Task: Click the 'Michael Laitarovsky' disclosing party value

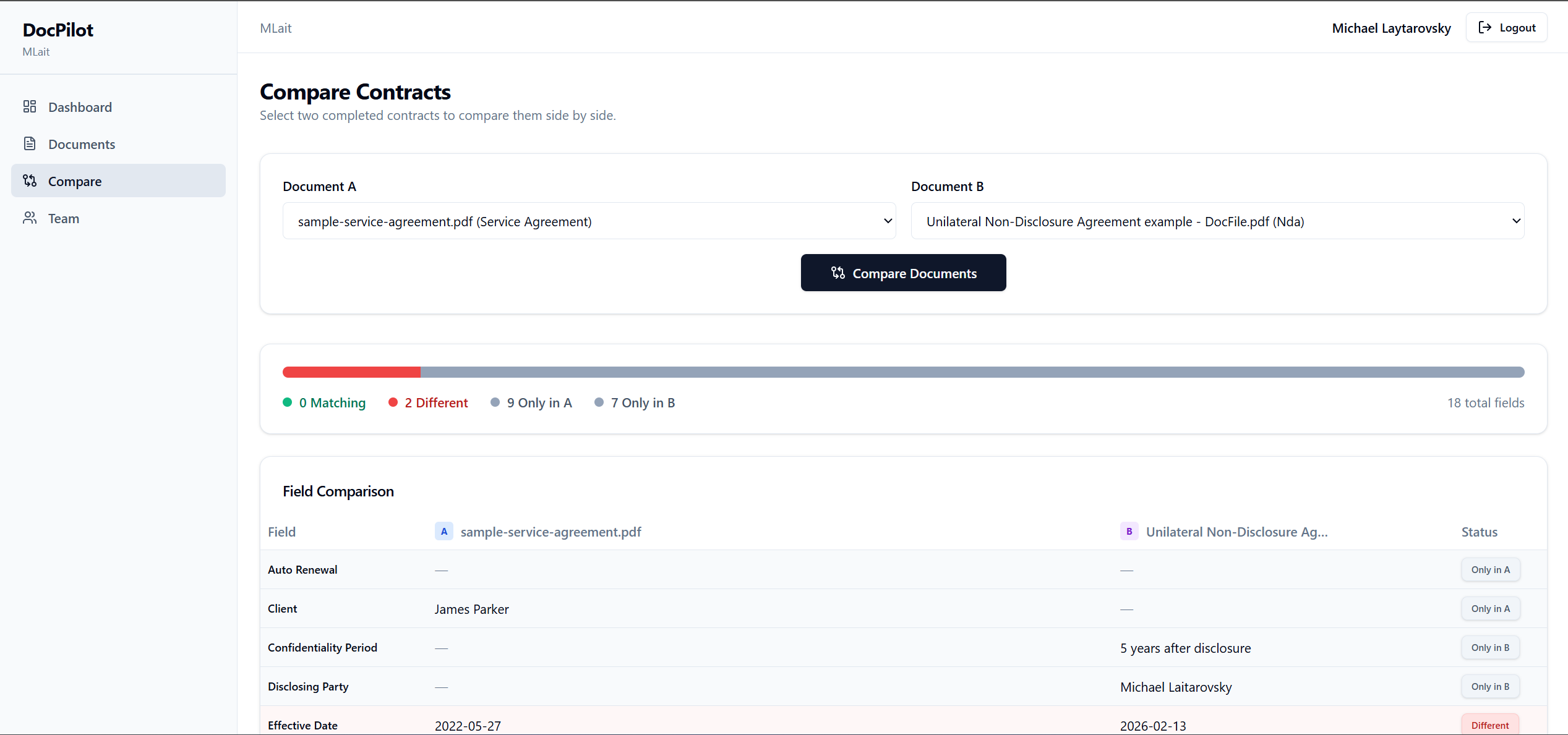Action: tap(1176, 687)
